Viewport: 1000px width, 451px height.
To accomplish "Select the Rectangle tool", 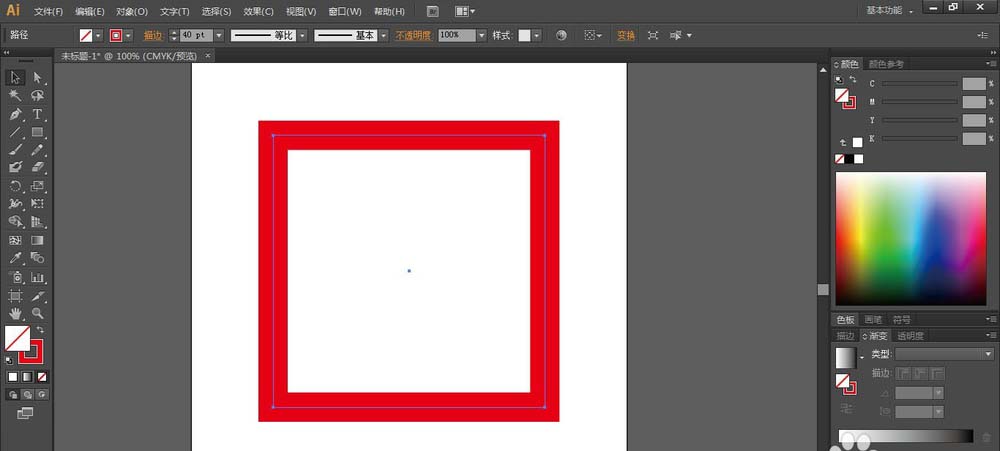I will click(37, 132).
